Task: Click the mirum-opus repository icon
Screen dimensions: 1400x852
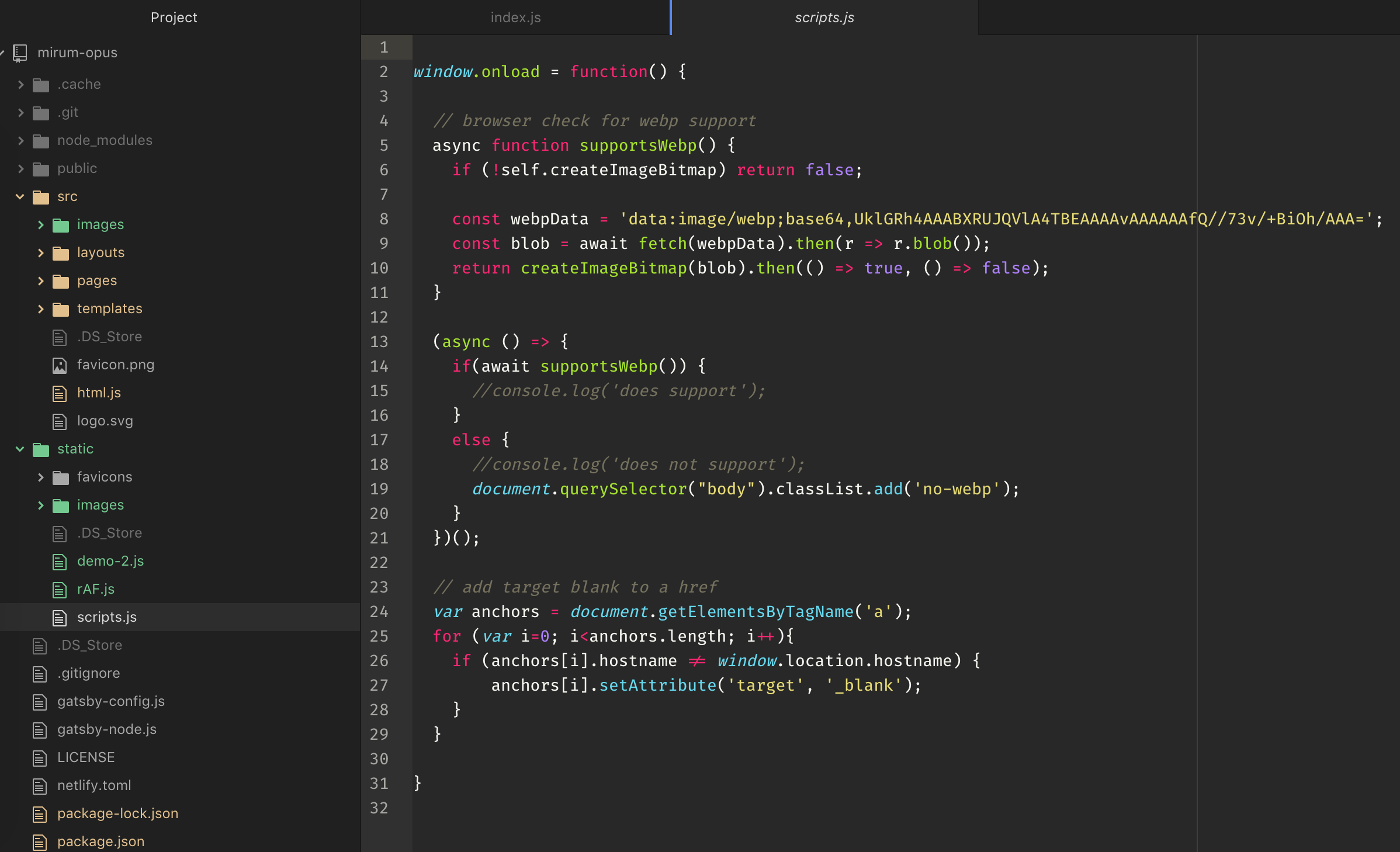Action: click(x=20, y=53)
